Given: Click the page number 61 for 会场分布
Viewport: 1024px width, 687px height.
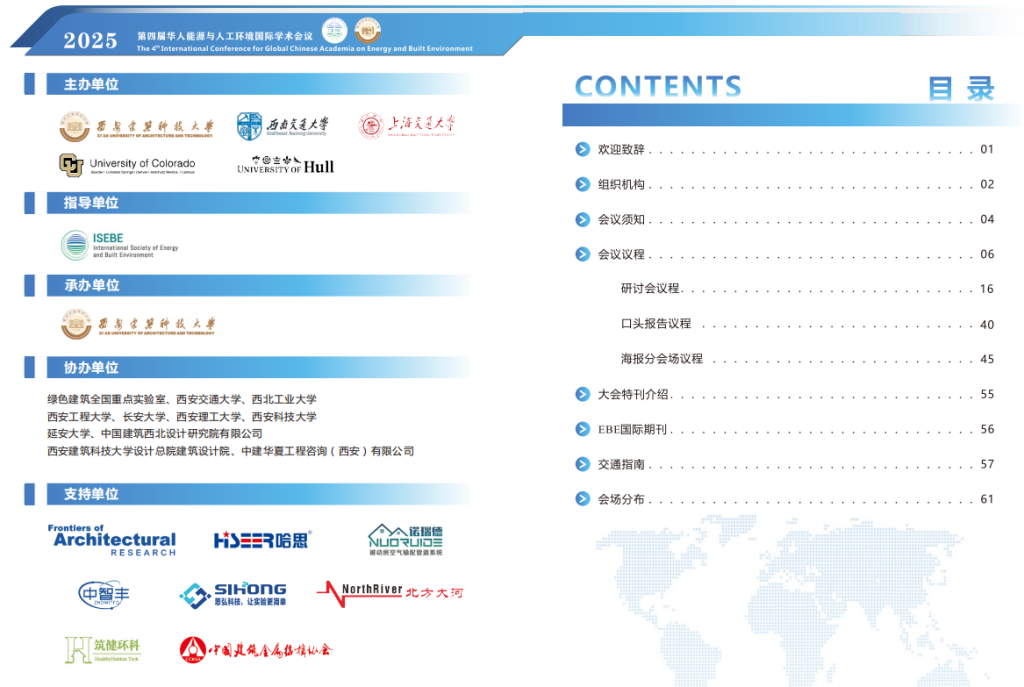Looking at the screenshot, I should click(987, 499).
